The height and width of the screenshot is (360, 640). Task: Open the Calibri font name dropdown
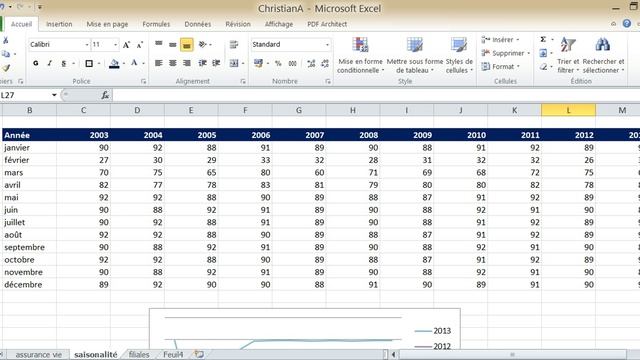pyautogui.click(x=87, y=44)
